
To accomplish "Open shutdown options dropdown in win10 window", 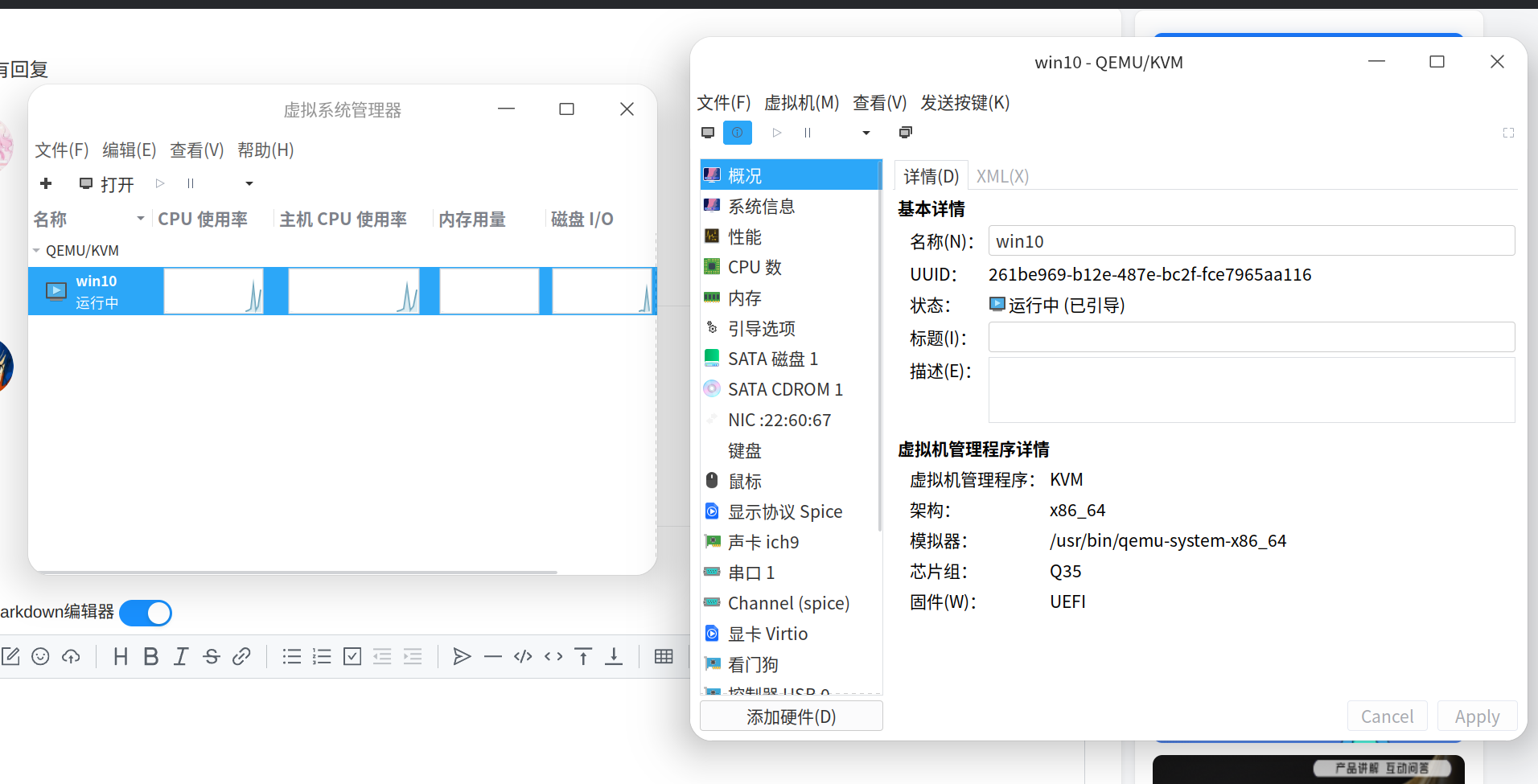I will click(866, 133).
